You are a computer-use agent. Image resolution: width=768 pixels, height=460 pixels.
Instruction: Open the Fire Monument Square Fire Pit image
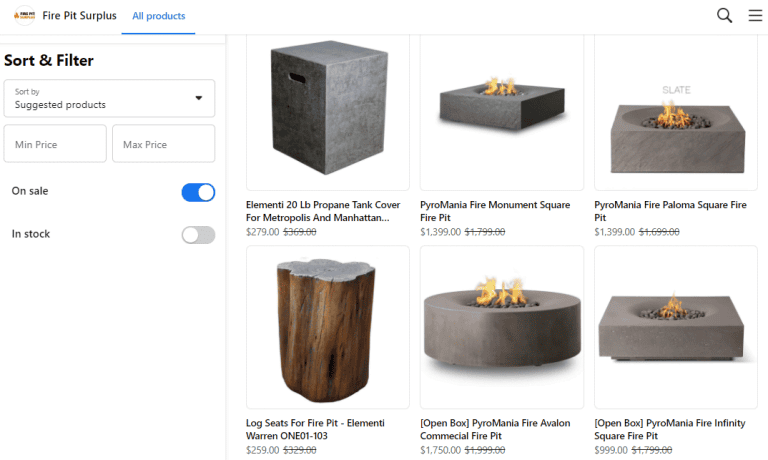[x=501, y=112]
